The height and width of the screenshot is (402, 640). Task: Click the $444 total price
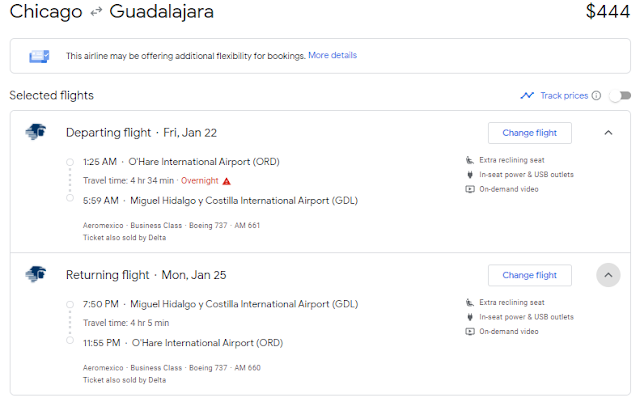(x=608, y=11)
